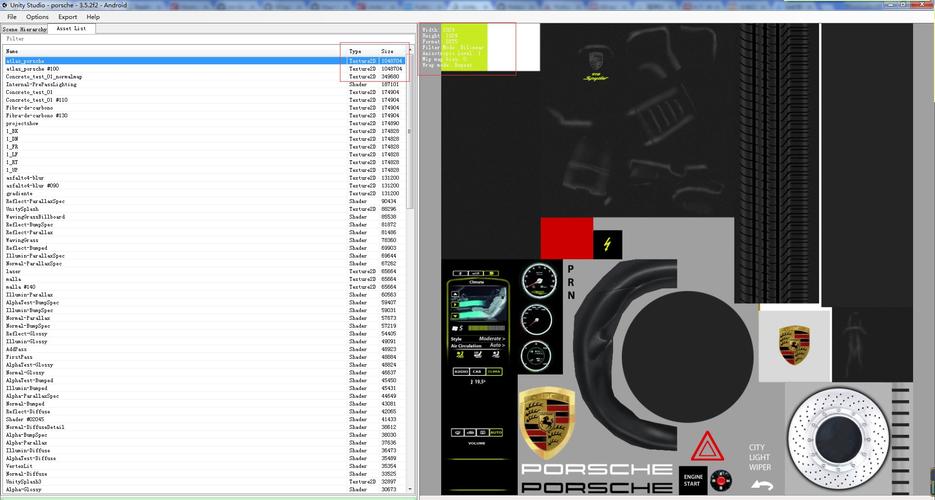Switch to the Scene Hierarchy tab

[24, 29]
